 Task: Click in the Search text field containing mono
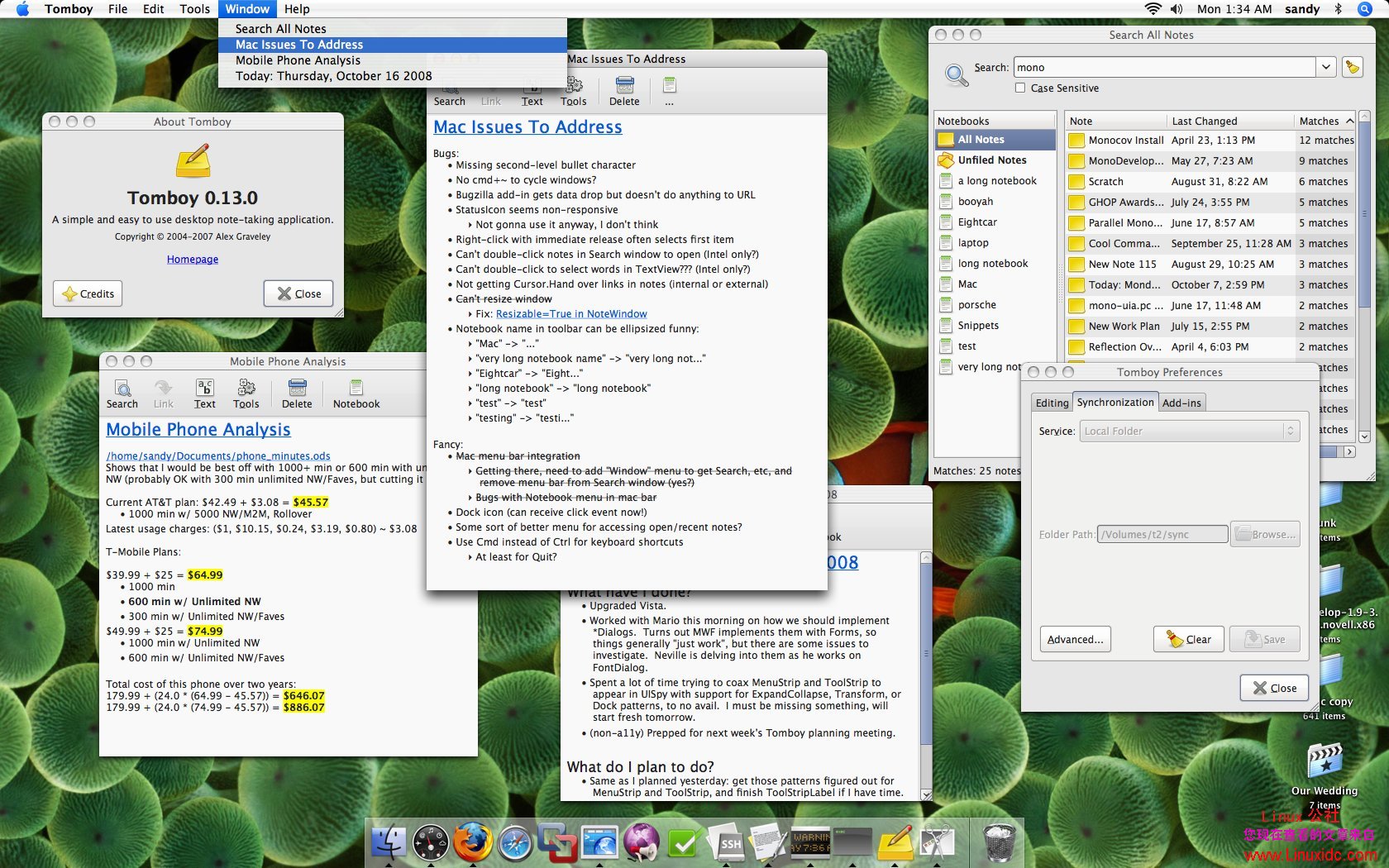coord(1164,67)
